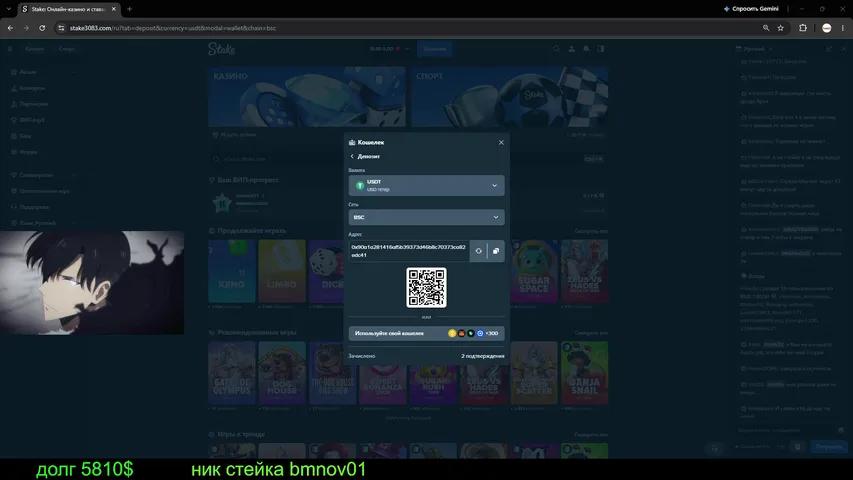Open the Chrome extensions puzzle icon

[803, 28]
